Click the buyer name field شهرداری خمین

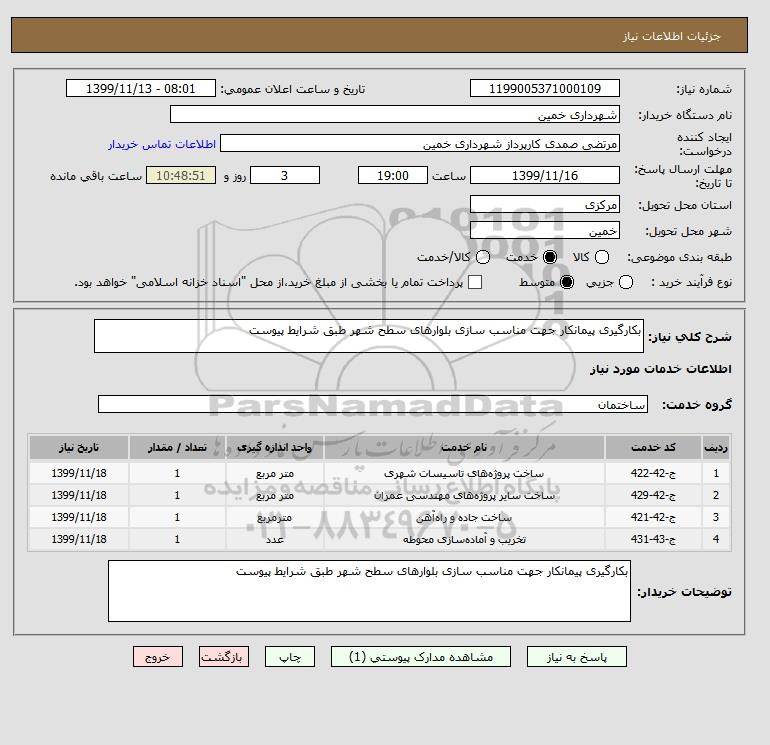pyautogui.click(x=395, y=114)
